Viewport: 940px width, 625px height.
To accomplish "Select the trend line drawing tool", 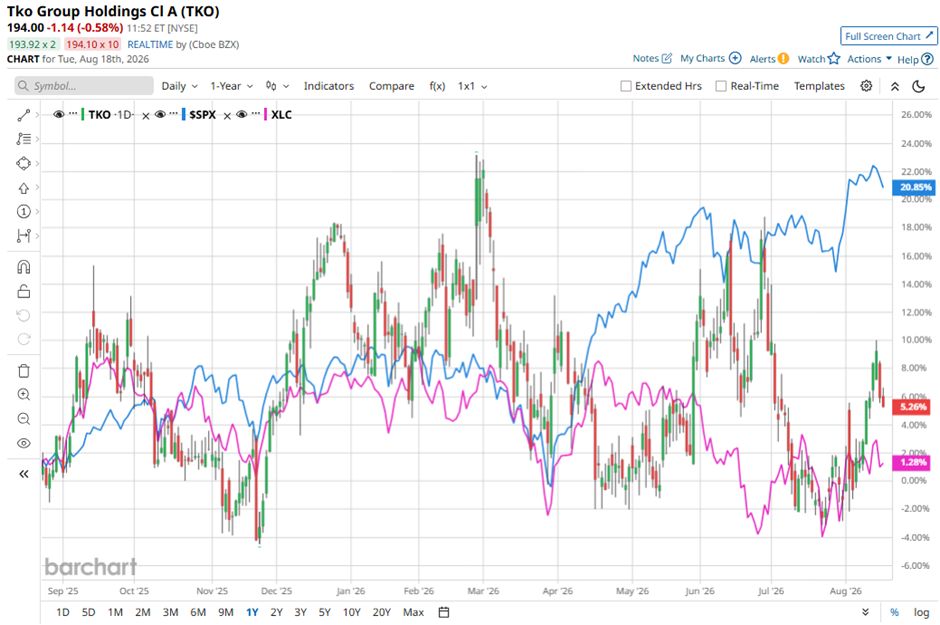I will [x=23, y=115].
